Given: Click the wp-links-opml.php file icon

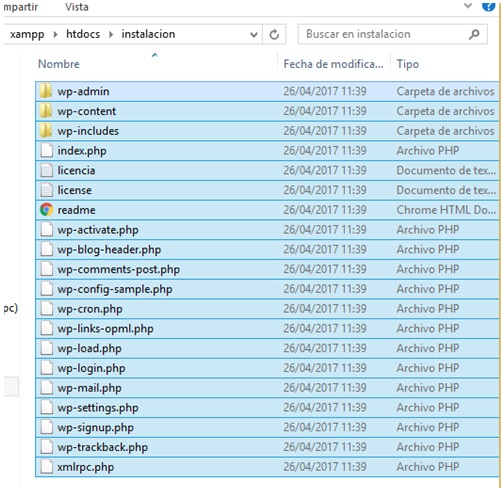Looking at the screenshot, I should tap(46, 328).
